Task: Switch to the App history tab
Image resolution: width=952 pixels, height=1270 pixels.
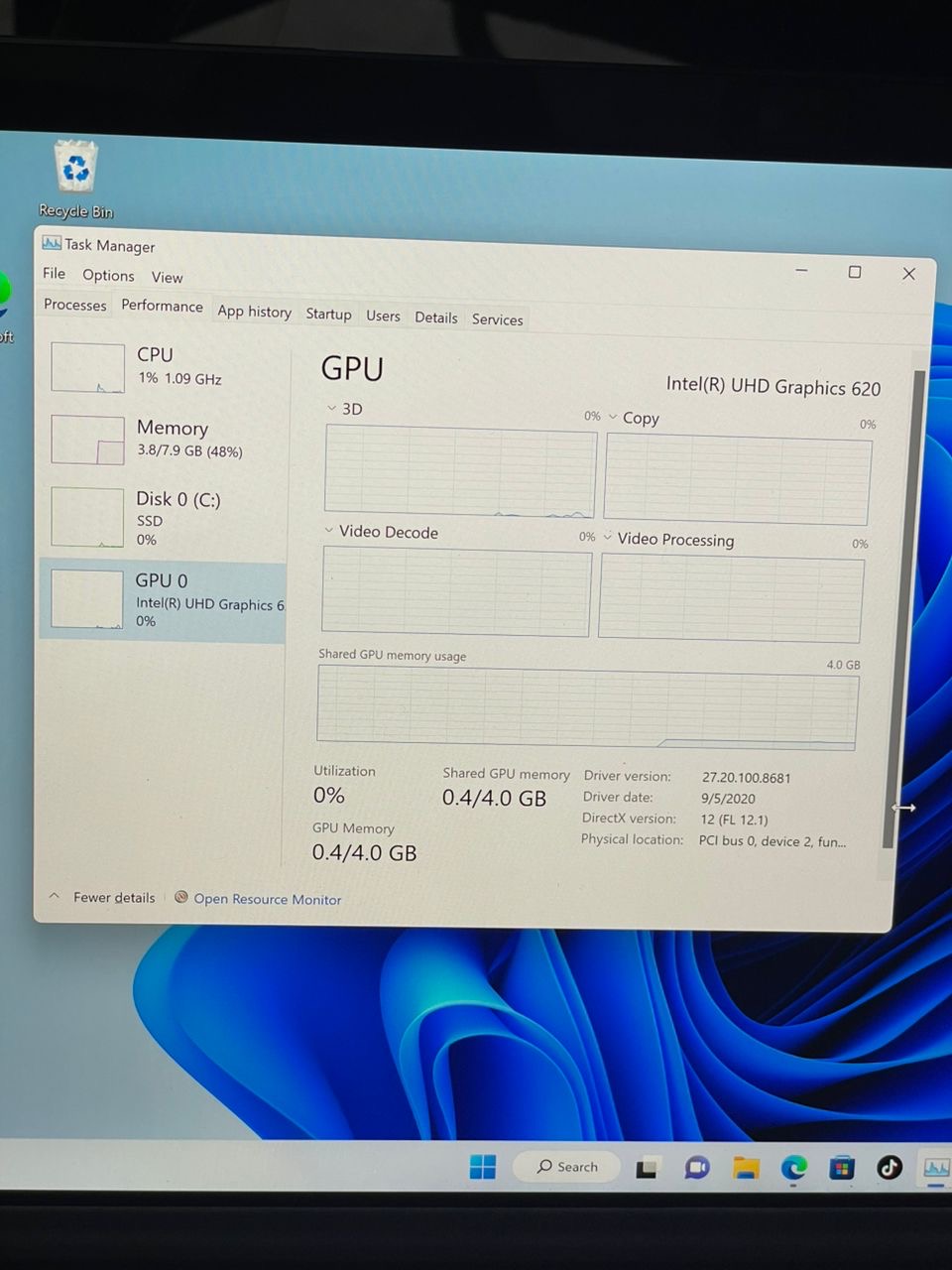Action: [x=254, y=312]
